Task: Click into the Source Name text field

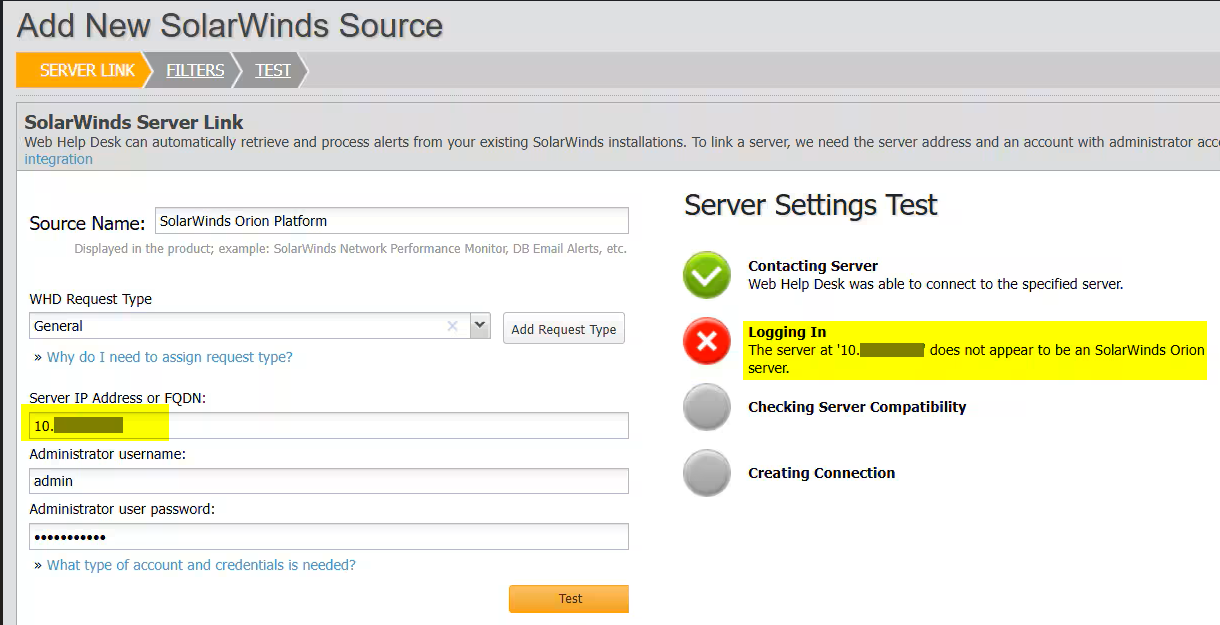Action: click(x=390, y=221)
